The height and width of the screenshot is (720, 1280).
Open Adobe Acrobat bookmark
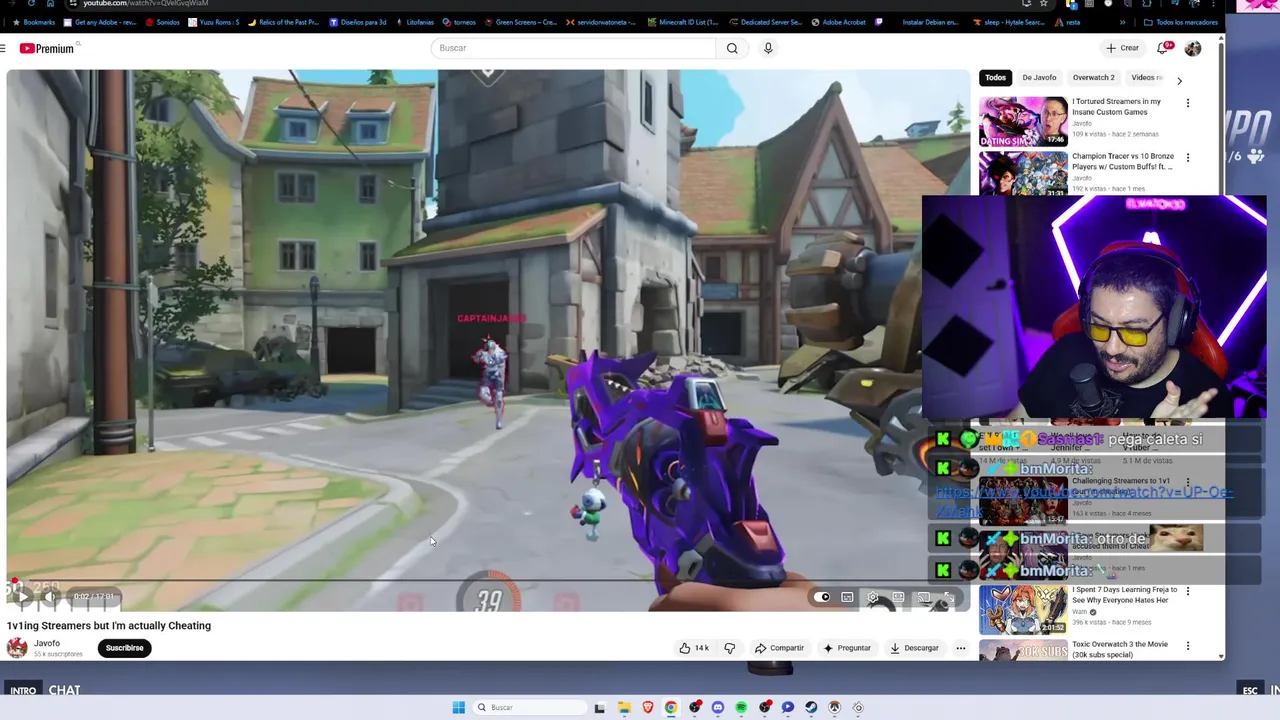click(838, 22)
